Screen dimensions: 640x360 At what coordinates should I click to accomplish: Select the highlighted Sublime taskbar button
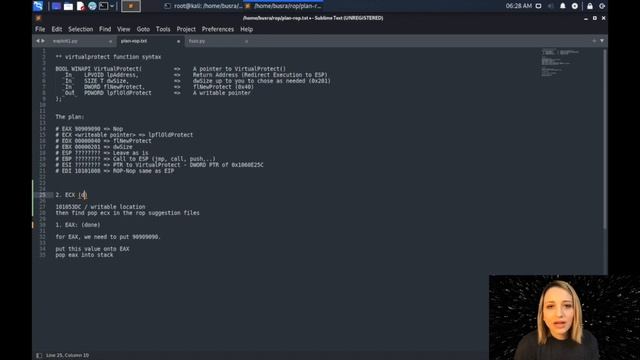pyautogui.click(x=131, y=6)
